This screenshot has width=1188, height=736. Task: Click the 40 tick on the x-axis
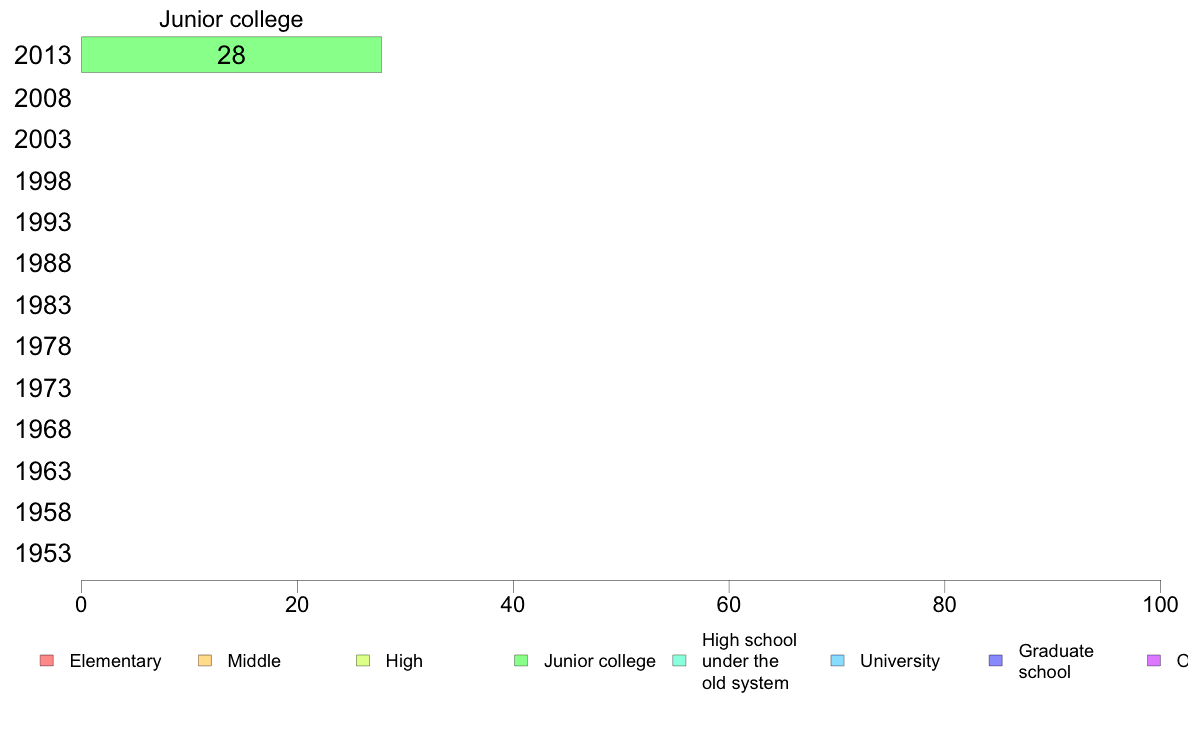point(513,604)
